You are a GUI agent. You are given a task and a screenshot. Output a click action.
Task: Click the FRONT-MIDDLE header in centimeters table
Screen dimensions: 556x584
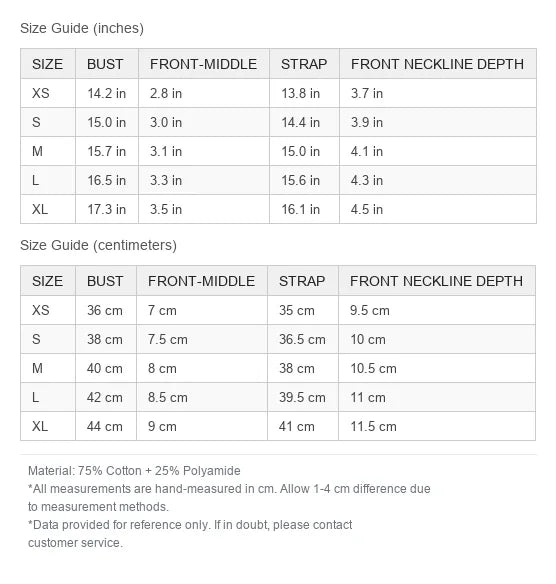pyautogui.click(x=201, y=281)
